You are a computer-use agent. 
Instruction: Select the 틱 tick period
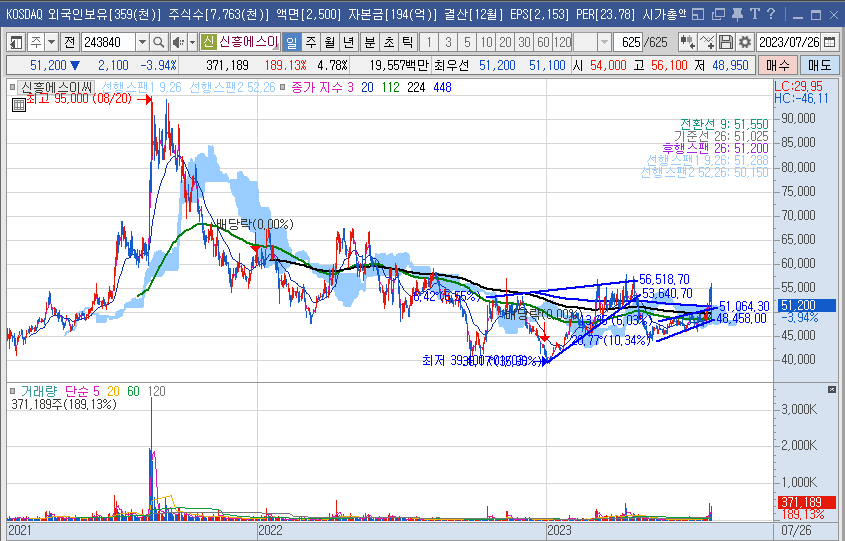pyautogui.click(x=408, y=41)
